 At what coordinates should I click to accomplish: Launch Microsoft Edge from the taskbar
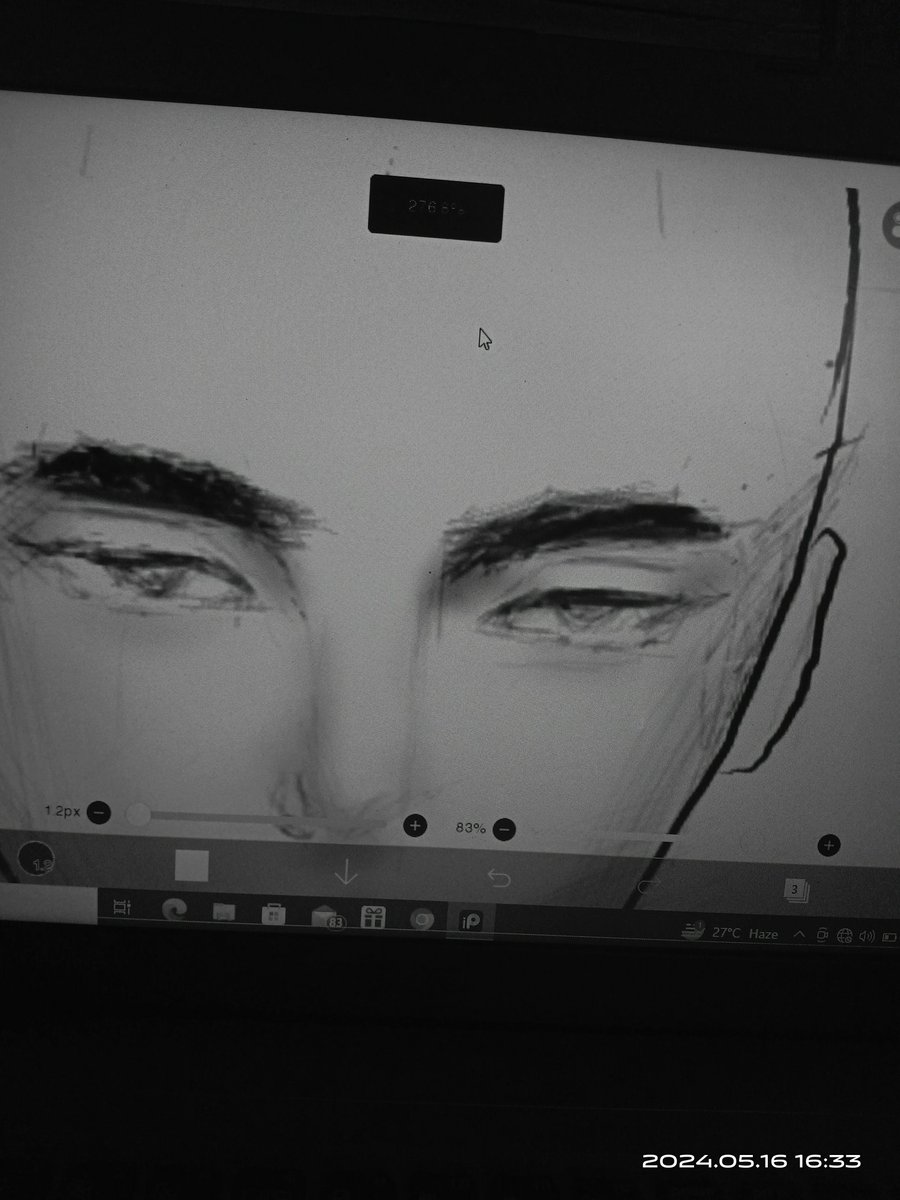pyautogui.click(x=174, y=909)
